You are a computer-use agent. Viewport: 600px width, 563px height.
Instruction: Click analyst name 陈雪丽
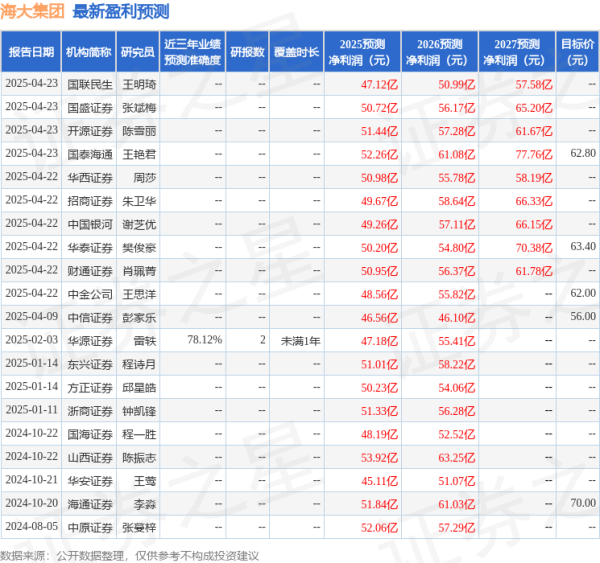[x=139, y=131]
